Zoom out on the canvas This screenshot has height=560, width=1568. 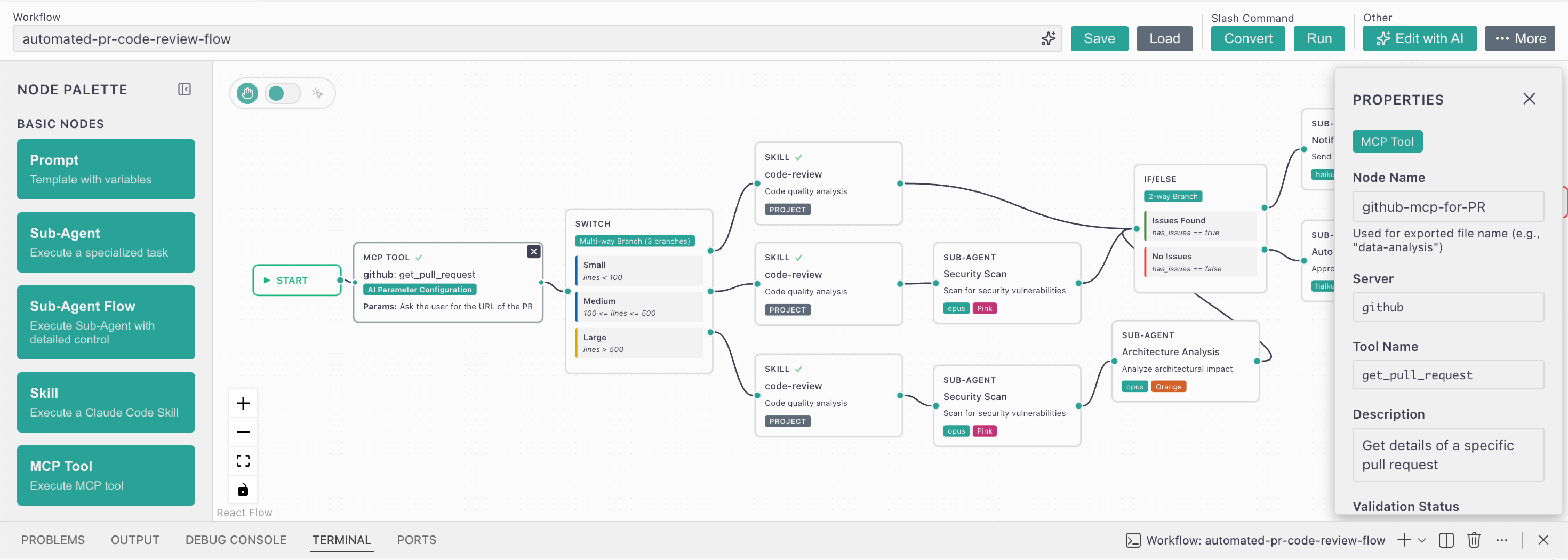pyautogui.click(x=243, y=432)
